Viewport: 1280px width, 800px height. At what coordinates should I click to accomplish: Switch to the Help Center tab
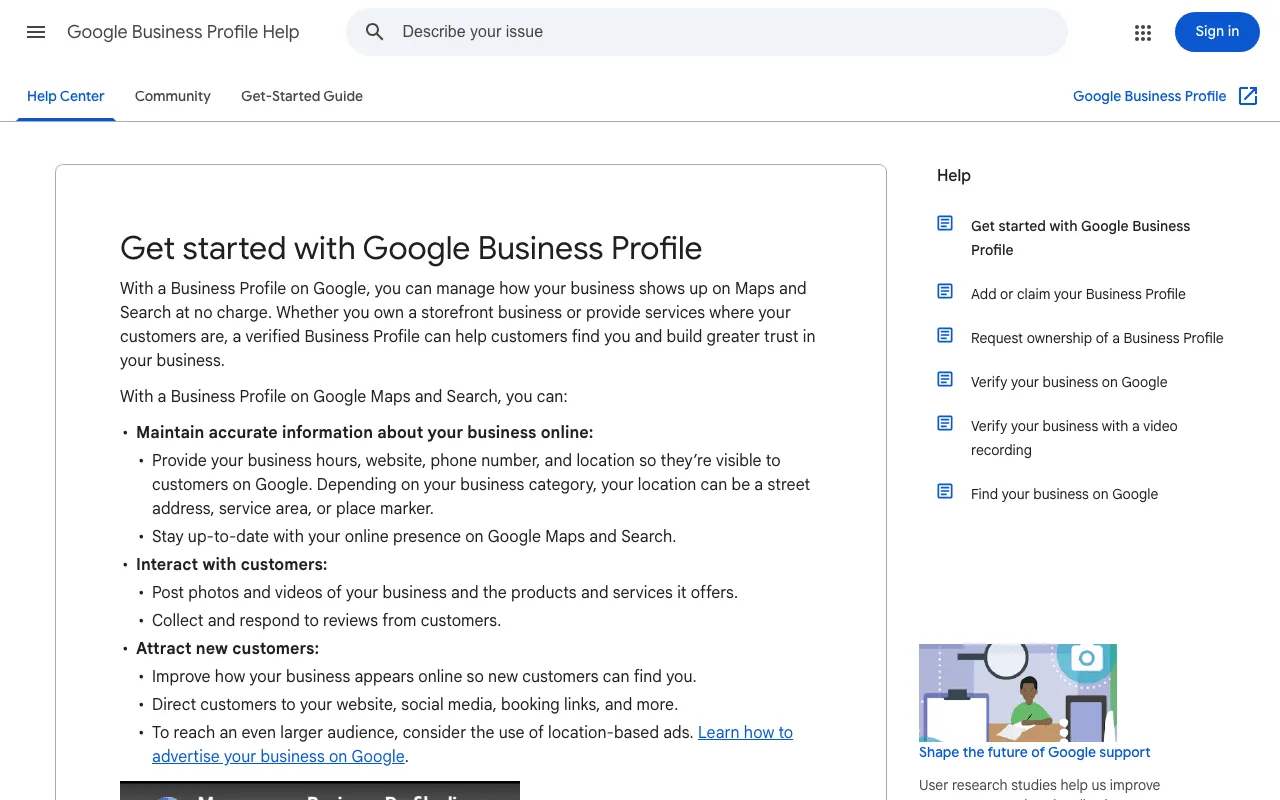[x=66, y=96]
